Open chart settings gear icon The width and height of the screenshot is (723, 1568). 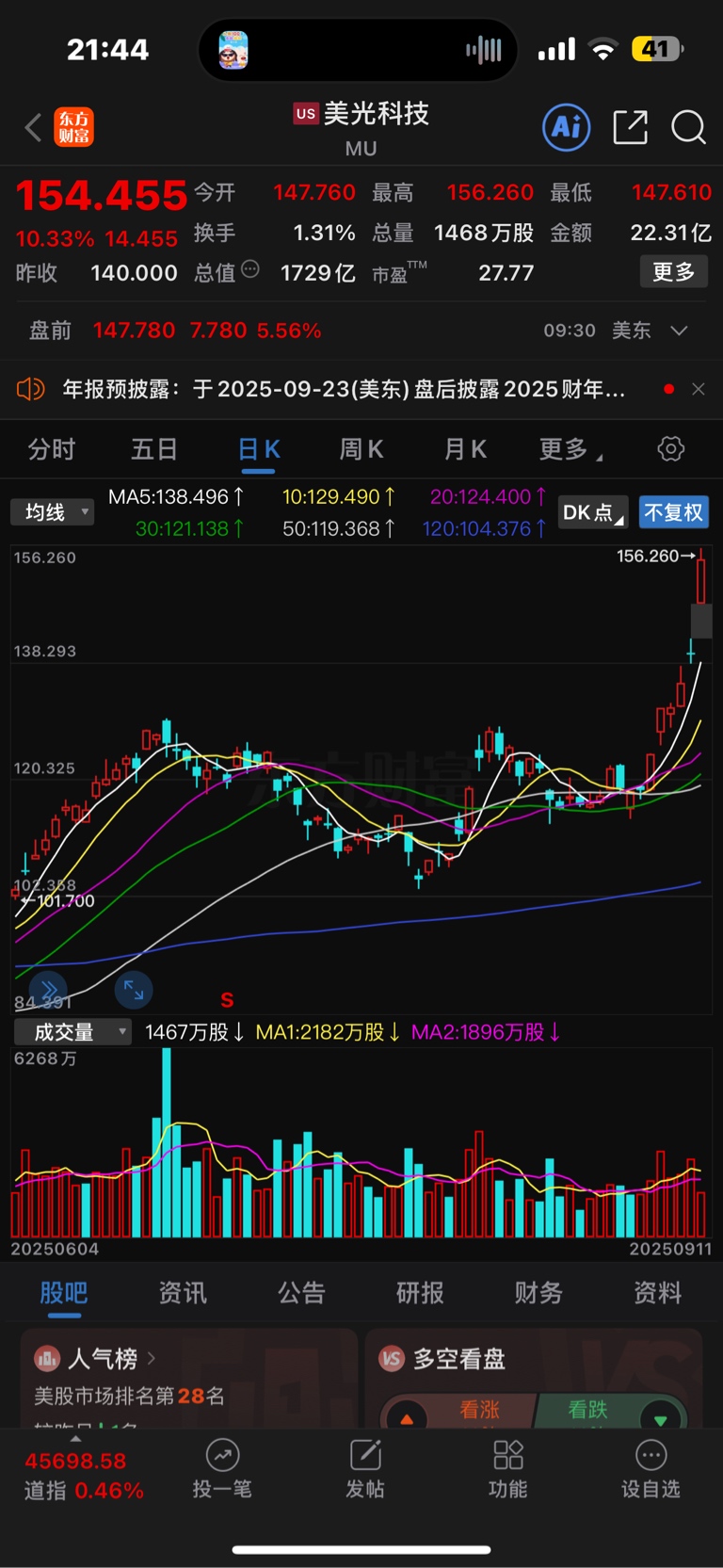click(670, 449)
